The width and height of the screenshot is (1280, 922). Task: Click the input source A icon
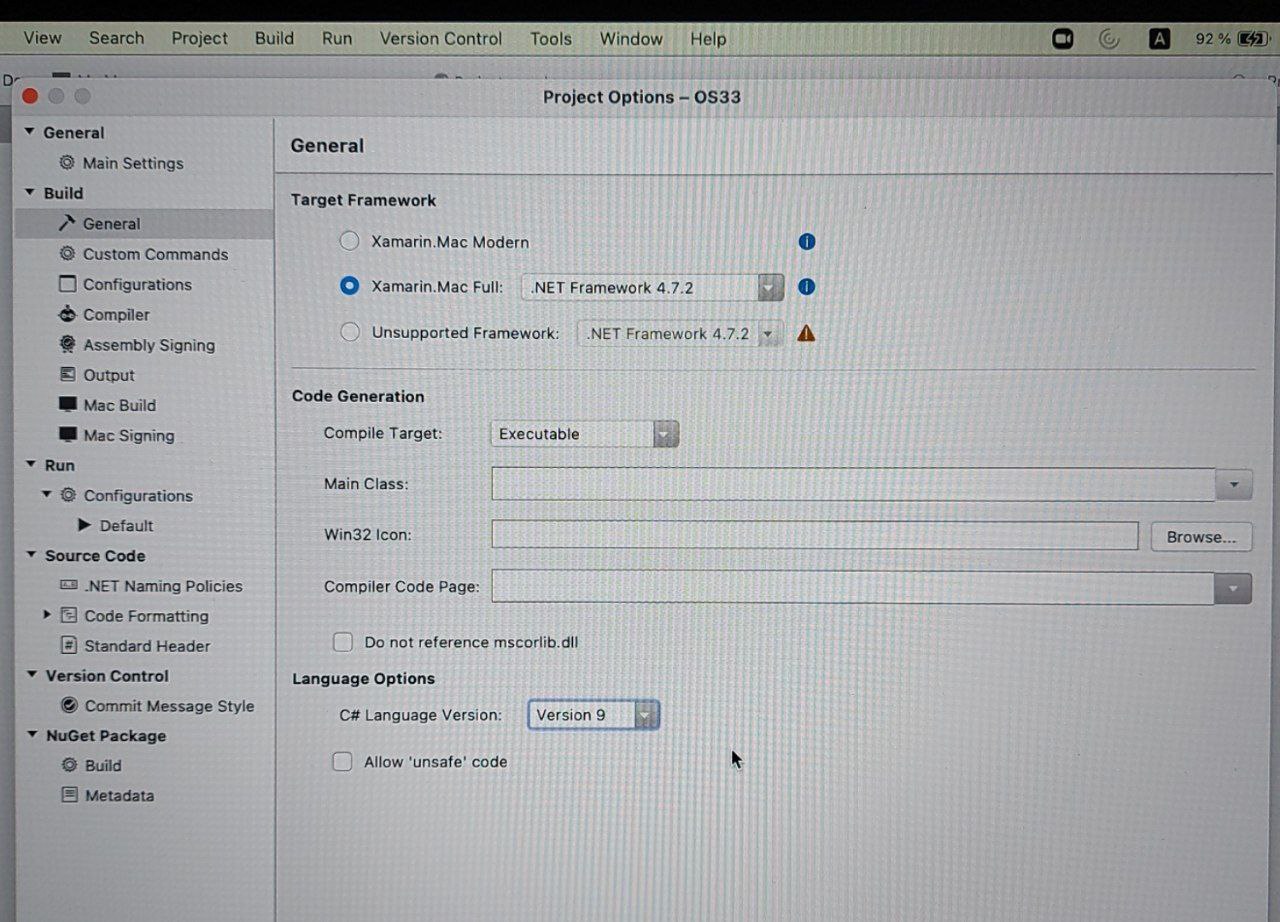pos(1159,39)
